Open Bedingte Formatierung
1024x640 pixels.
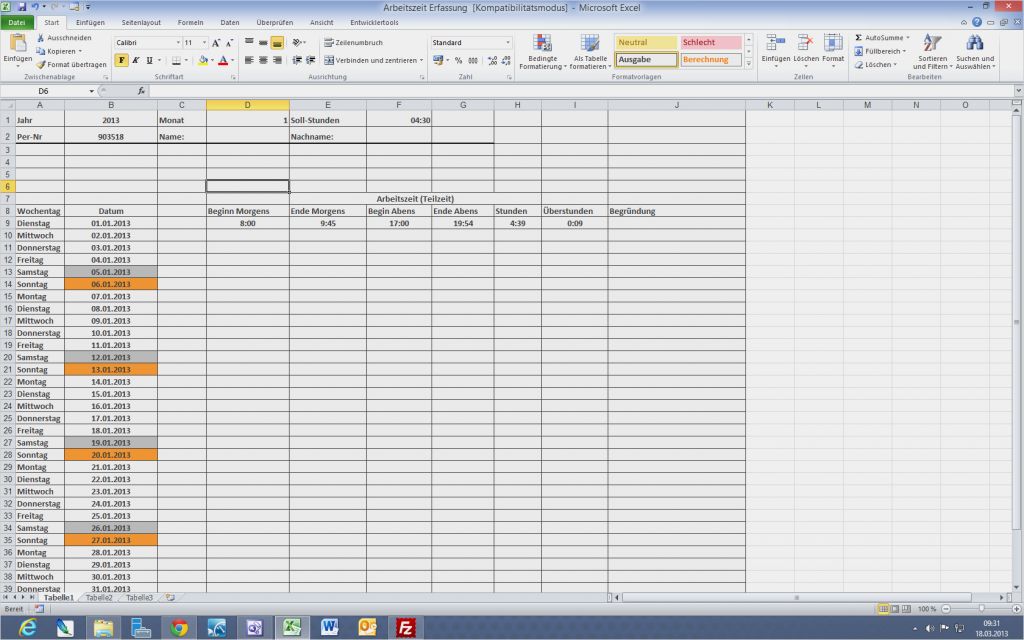(x=541, y=50)
